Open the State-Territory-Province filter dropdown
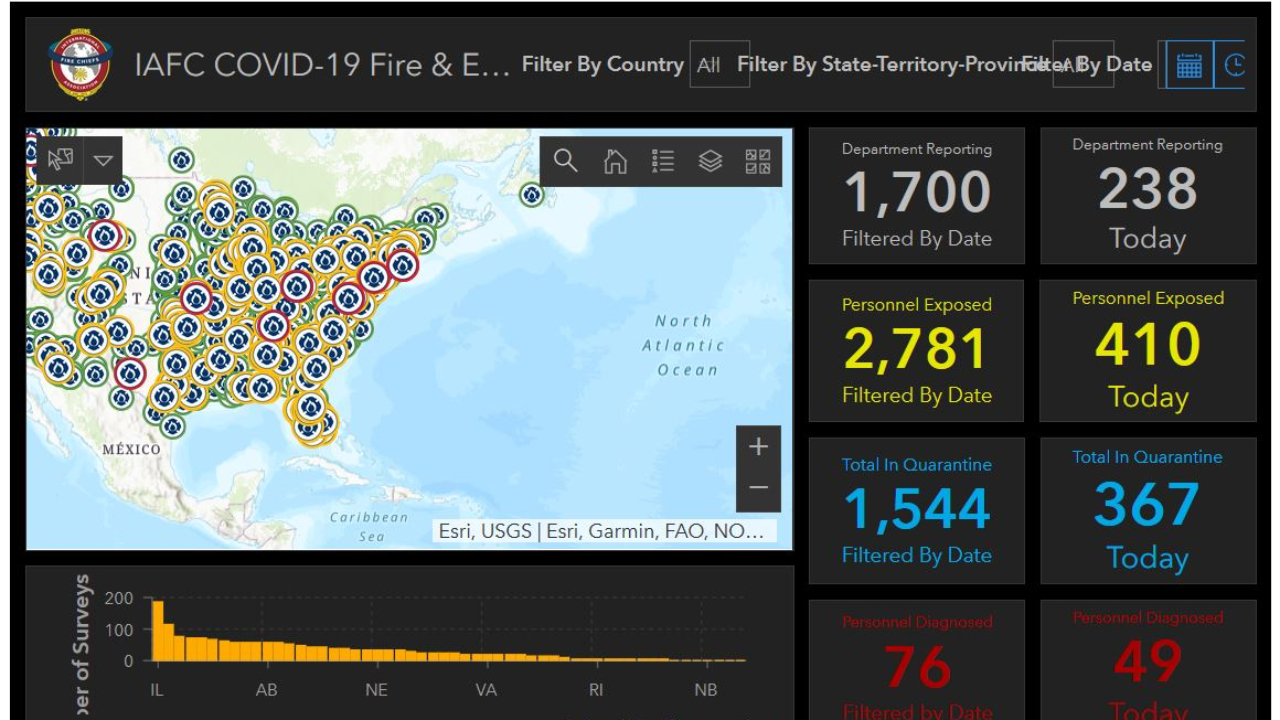The image size is (1280, 720). 1082,65
